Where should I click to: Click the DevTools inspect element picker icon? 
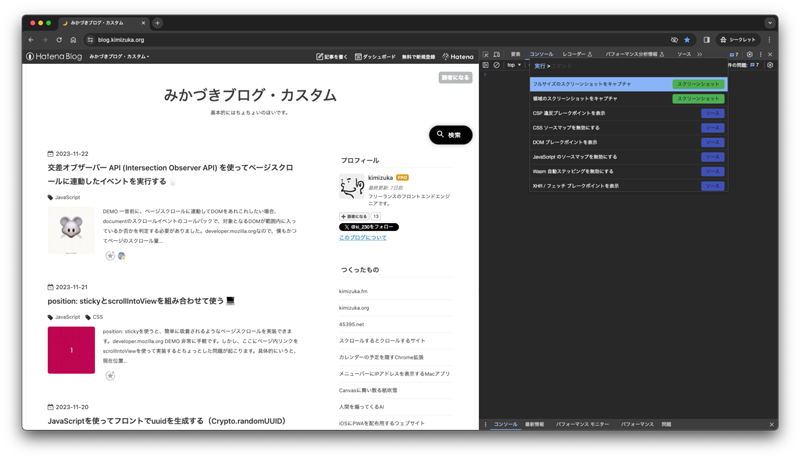pos(486,54)
